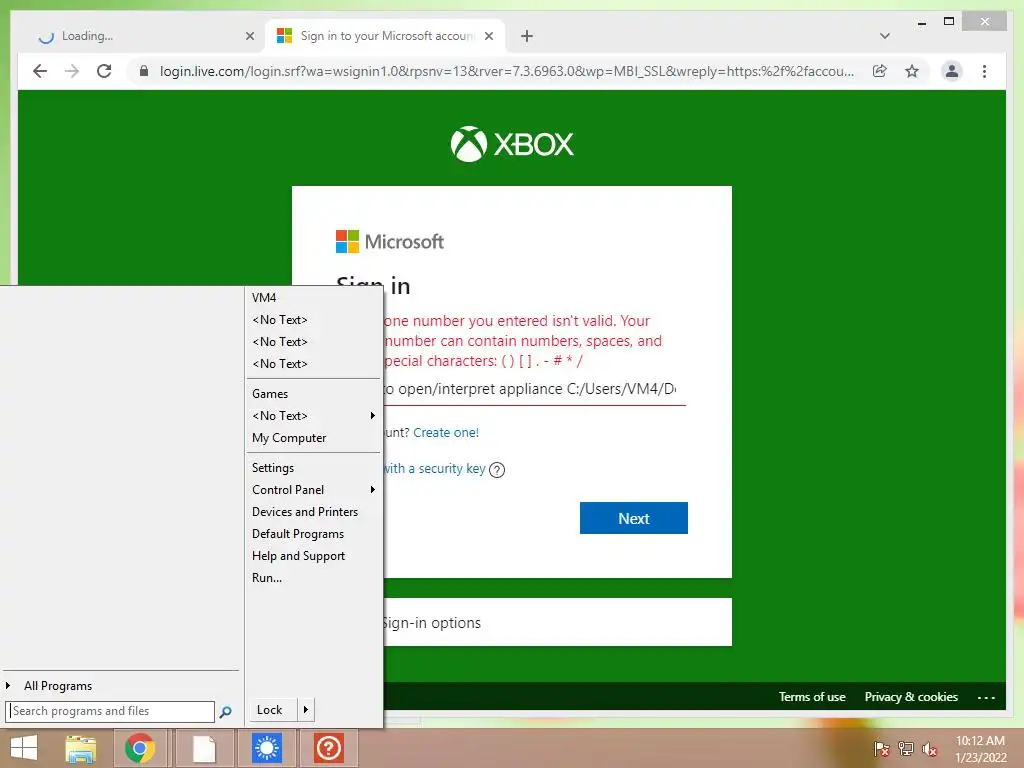Choose Run... in the Start menu

point(314,577)
